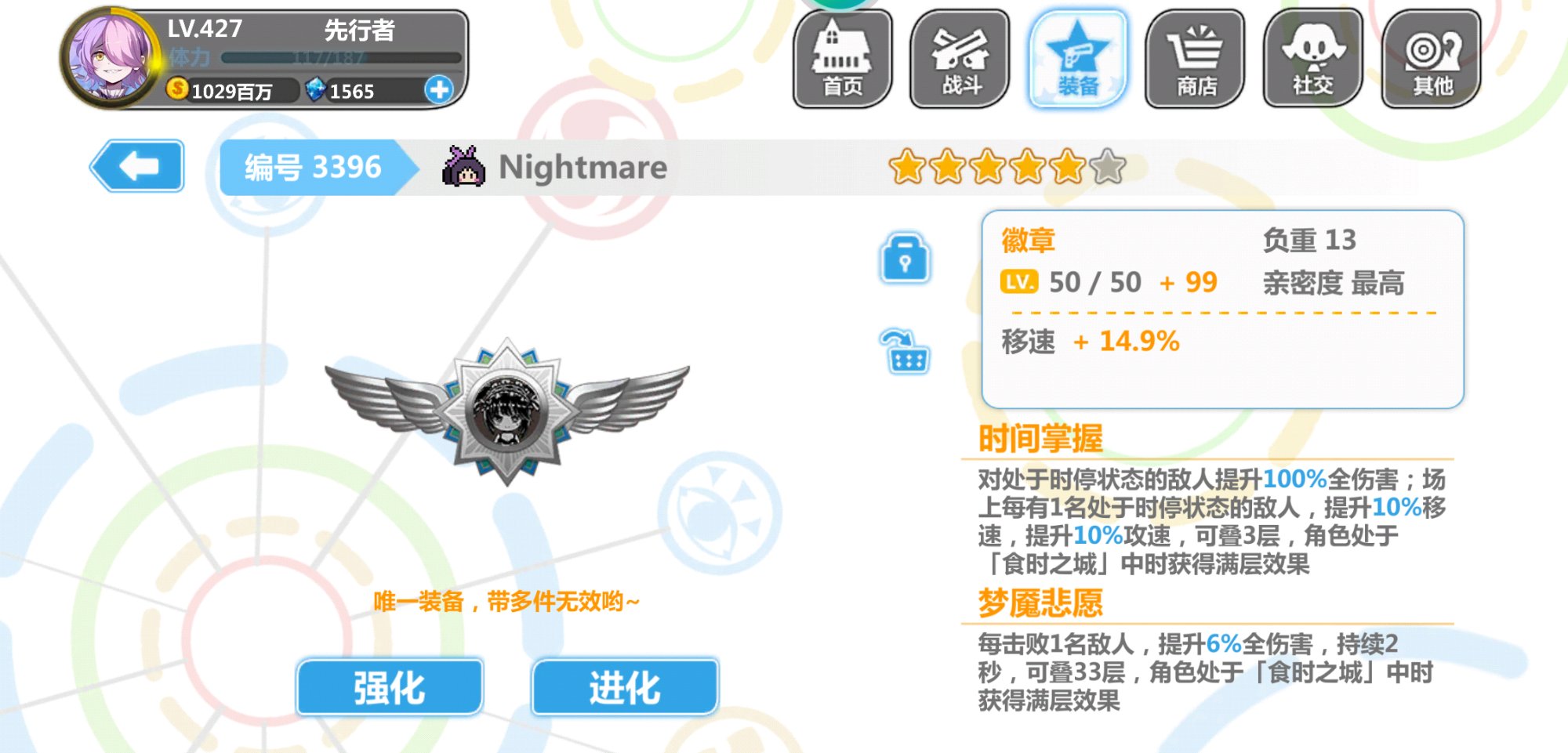Click the 强化 enhance button
Image resolution: width=1568 pixels, height=753 pixels.
390,687
